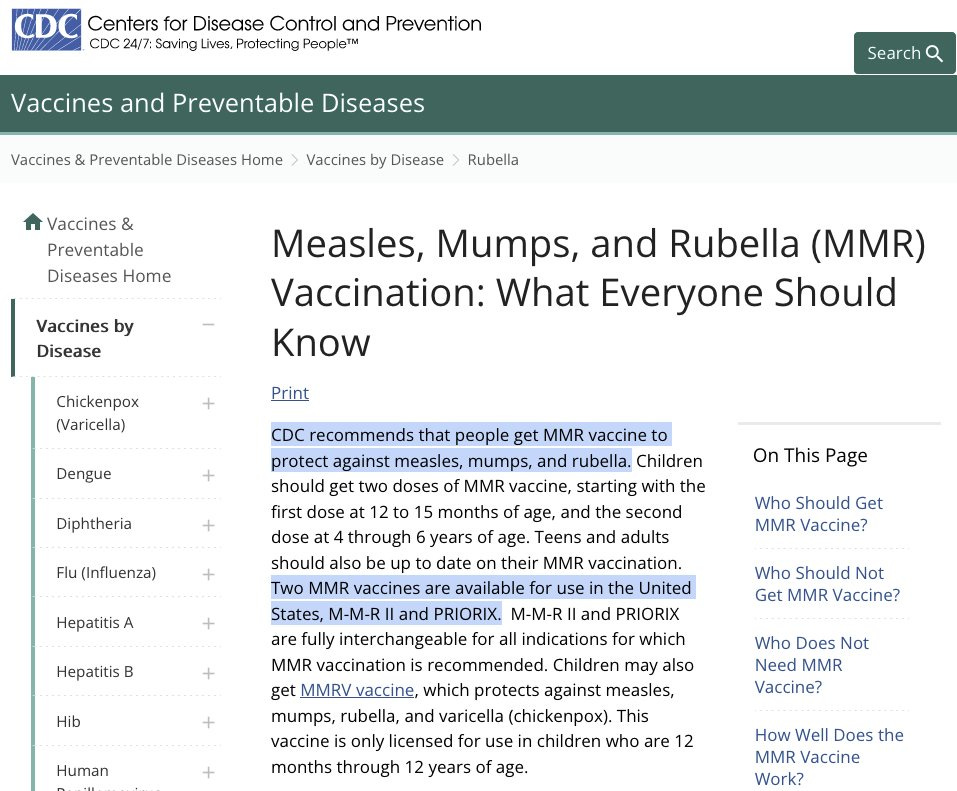Expand the Hepatitis B sidebar item
Image resolution: width=957 pixels, height=791 pixels.
208,673
